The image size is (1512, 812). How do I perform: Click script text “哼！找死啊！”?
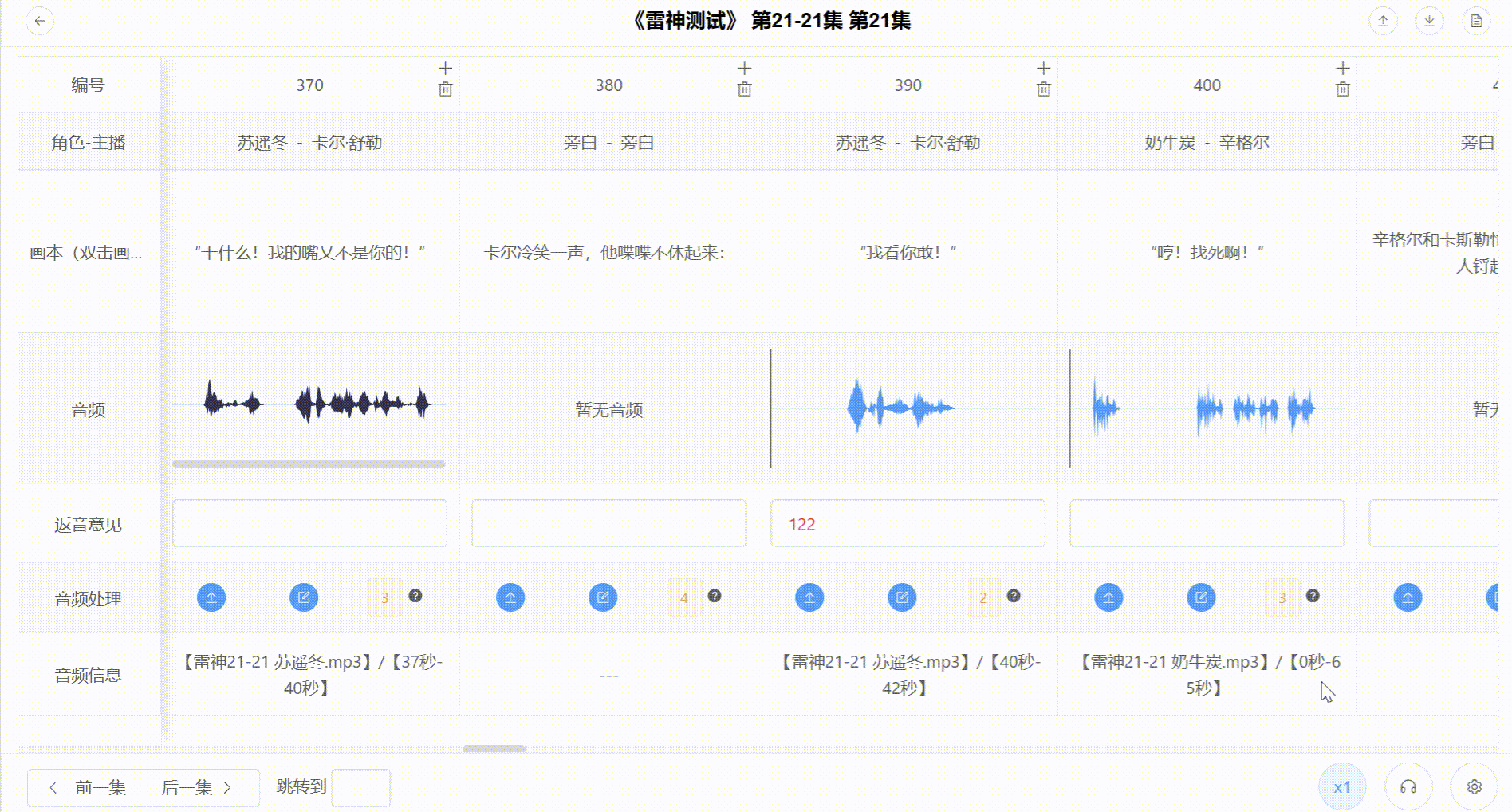(x=1207, y=253)
